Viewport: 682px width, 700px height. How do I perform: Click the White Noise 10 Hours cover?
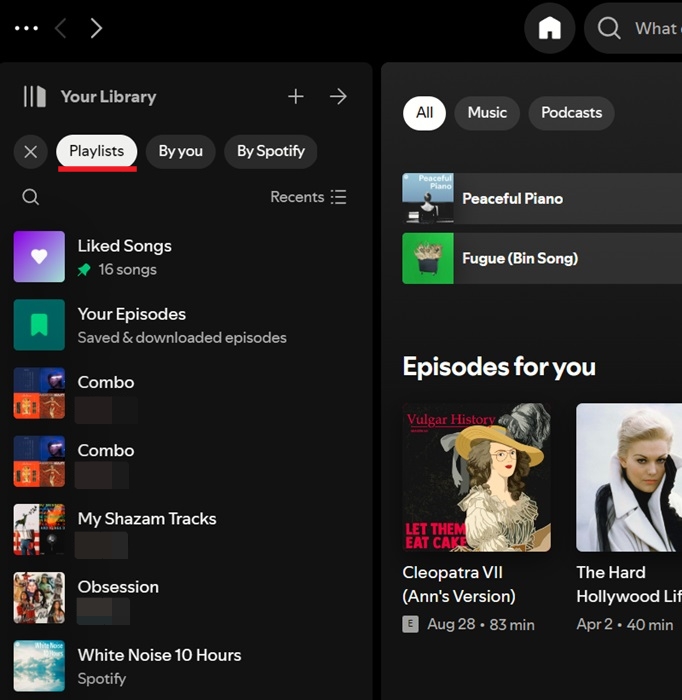[39, 667]
